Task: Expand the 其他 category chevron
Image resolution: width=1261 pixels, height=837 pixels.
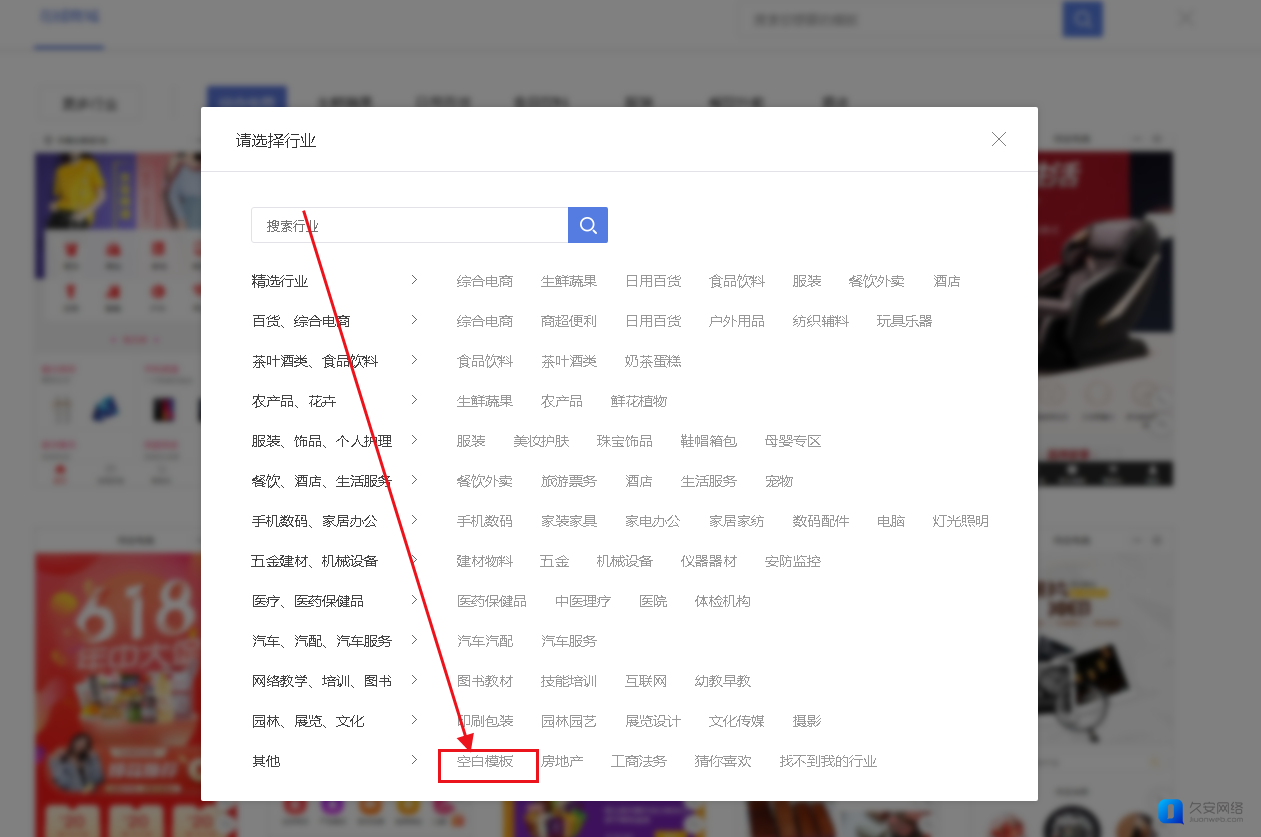Action: point(414,760)
